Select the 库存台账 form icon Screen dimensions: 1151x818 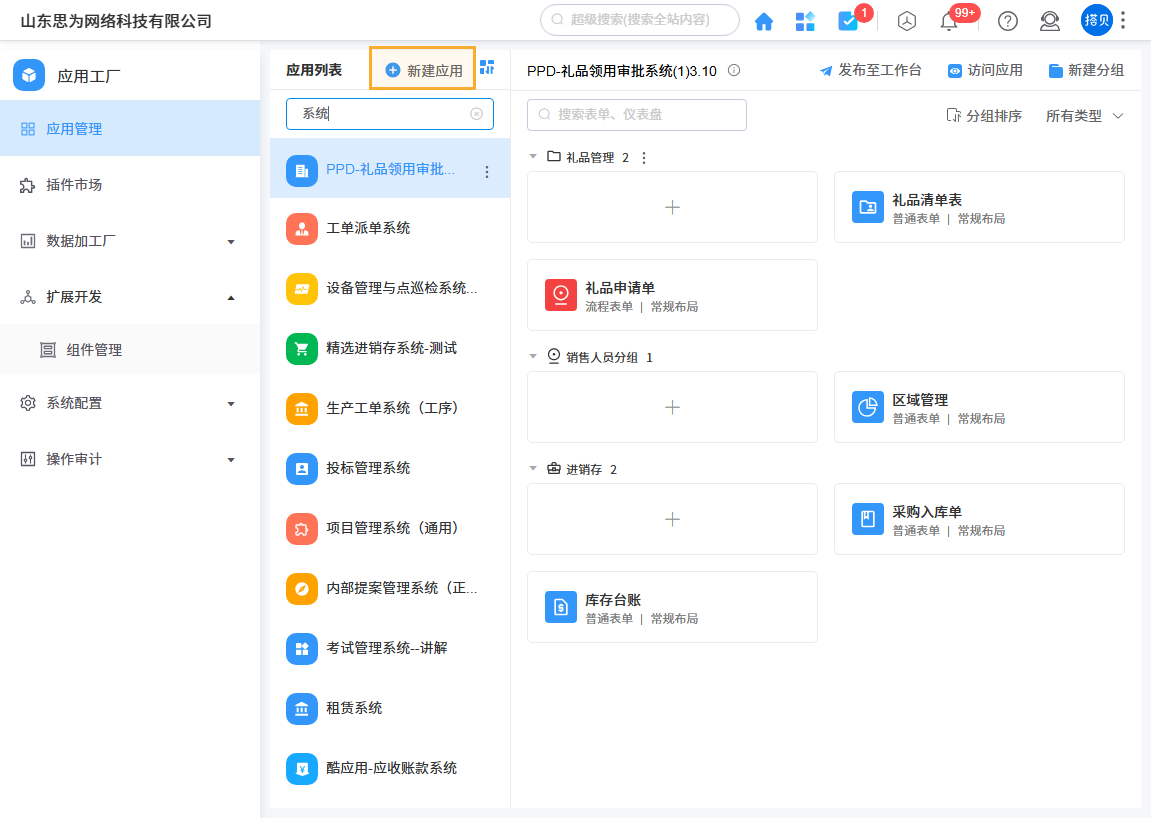pyautogui.click(x=561, y=607)
